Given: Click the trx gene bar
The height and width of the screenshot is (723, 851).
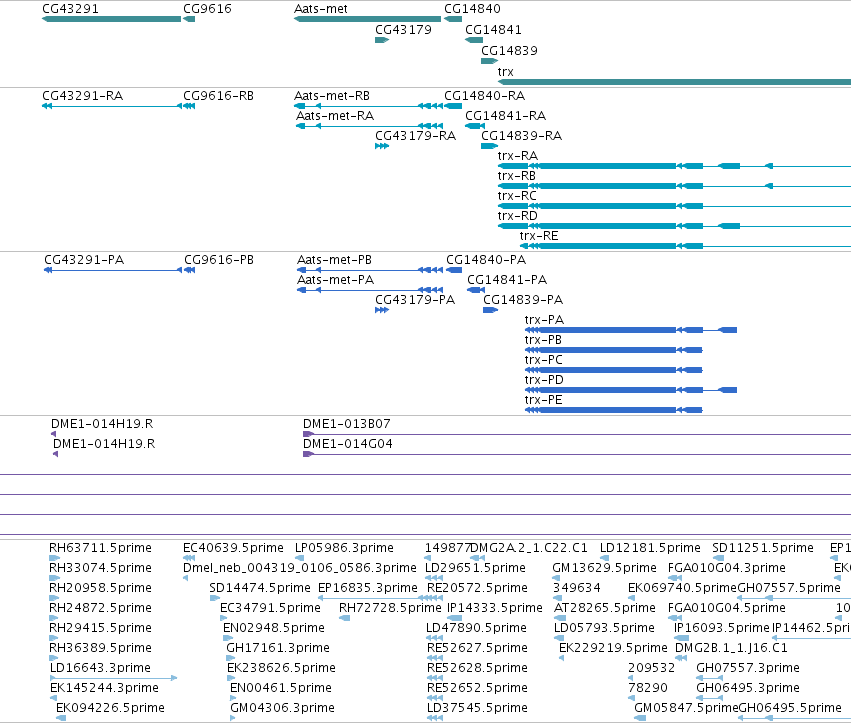Looking at the screenshot, I should click(674, 82).
